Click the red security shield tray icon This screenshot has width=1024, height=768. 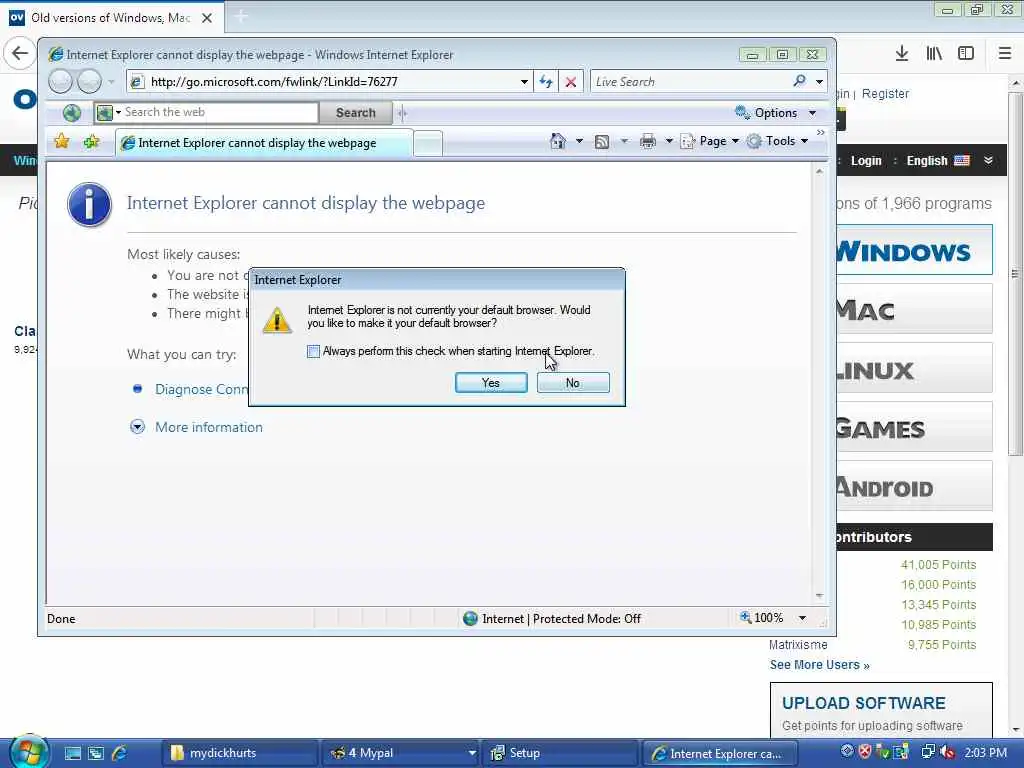865,752
